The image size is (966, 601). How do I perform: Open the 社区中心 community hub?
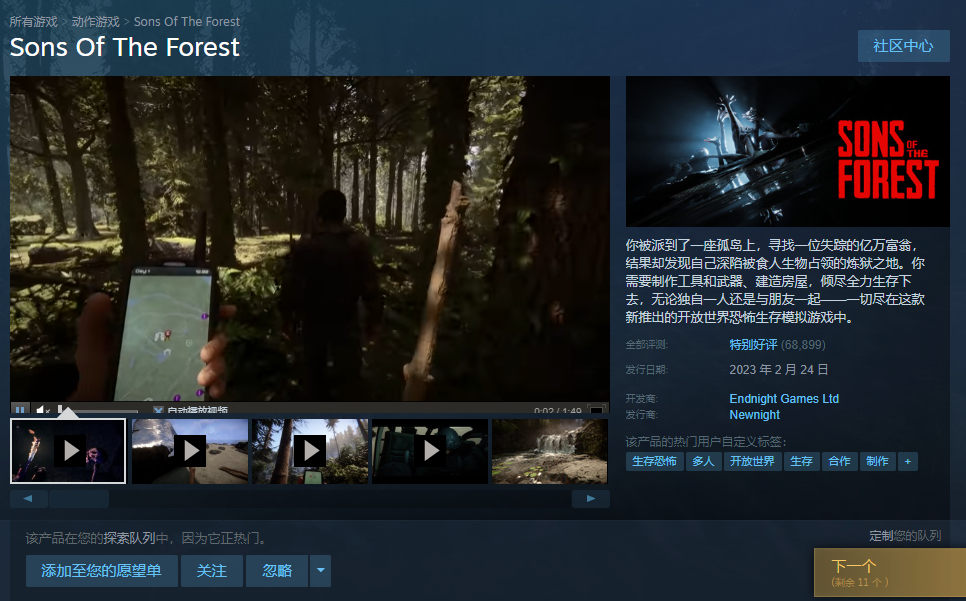(903, 46)
